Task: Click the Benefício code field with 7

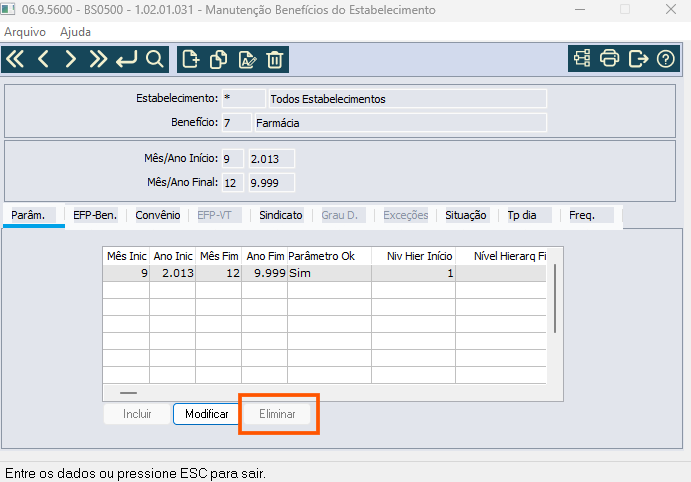Action: tap(237, 122)
